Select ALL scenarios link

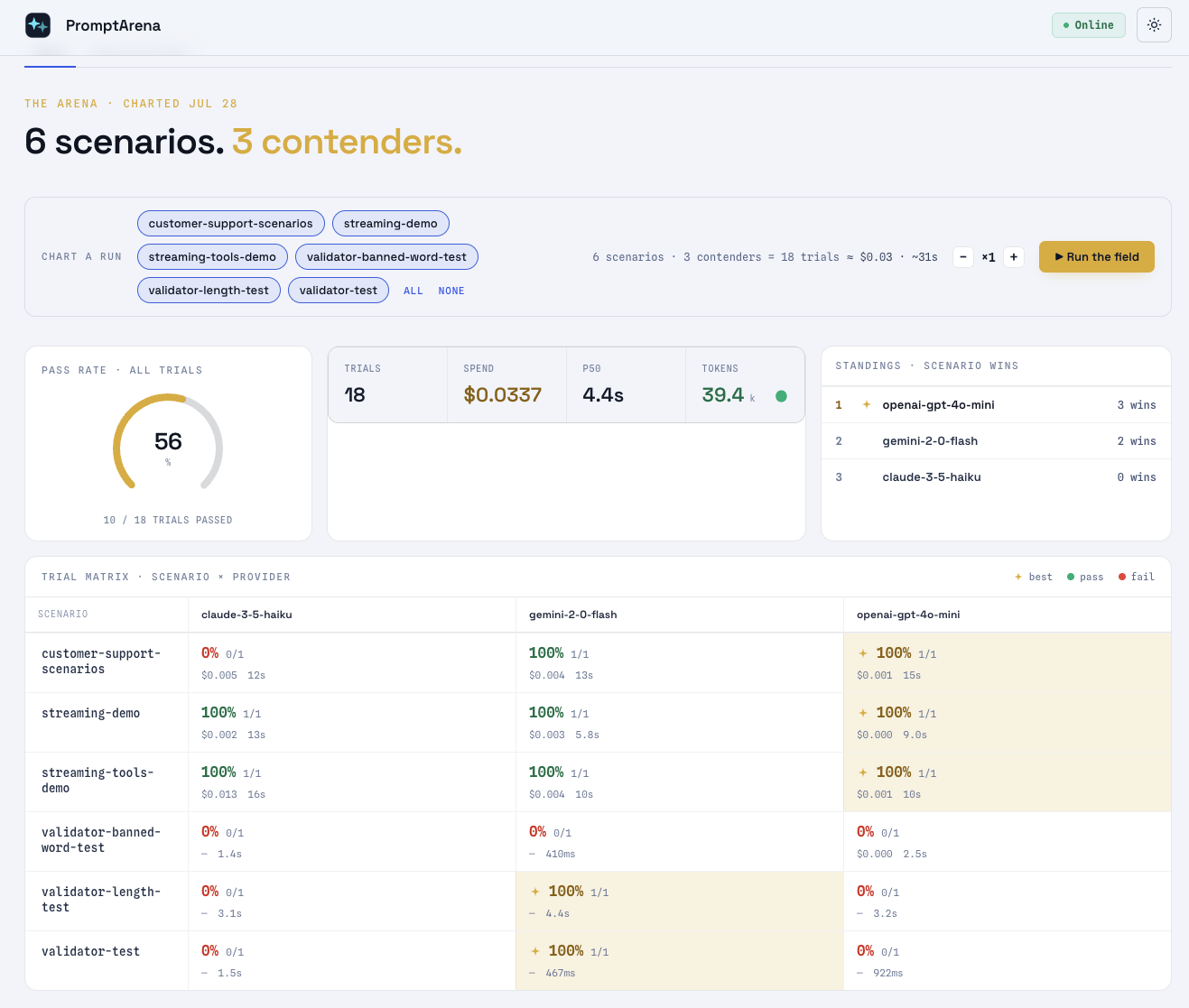tap(413, 291)
